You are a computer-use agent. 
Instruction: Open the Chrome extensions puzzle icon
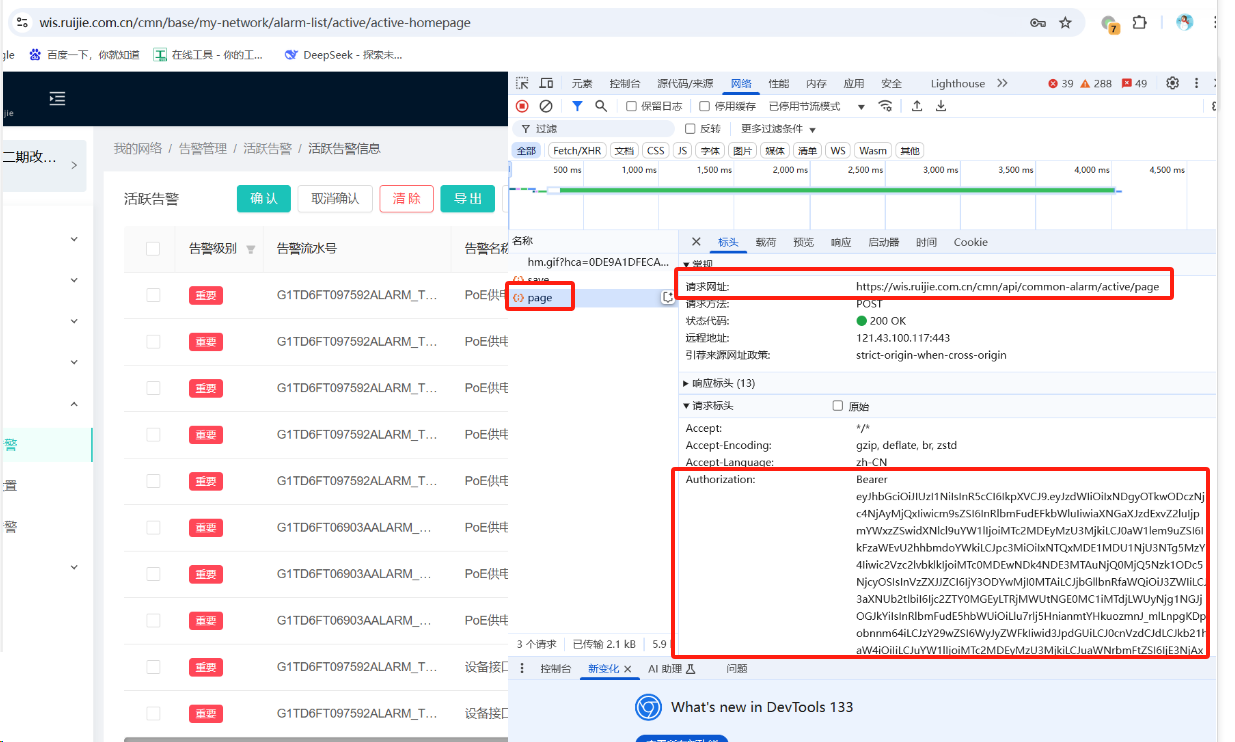click(x=1139, y=22)
